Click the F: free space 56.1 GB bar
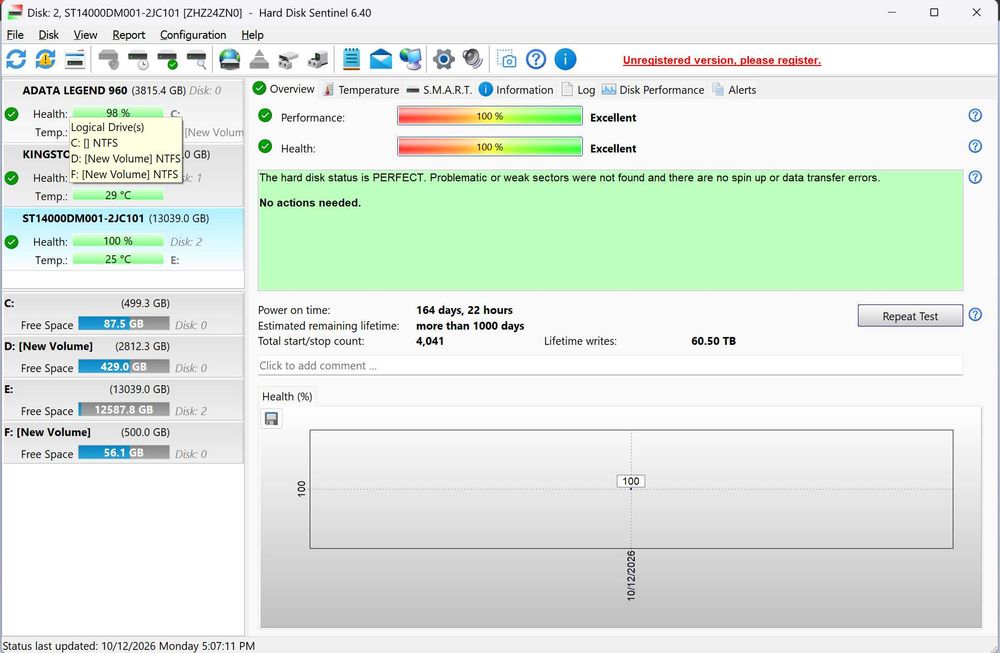This screenshot has width=1000, height=653. (124, 453)
